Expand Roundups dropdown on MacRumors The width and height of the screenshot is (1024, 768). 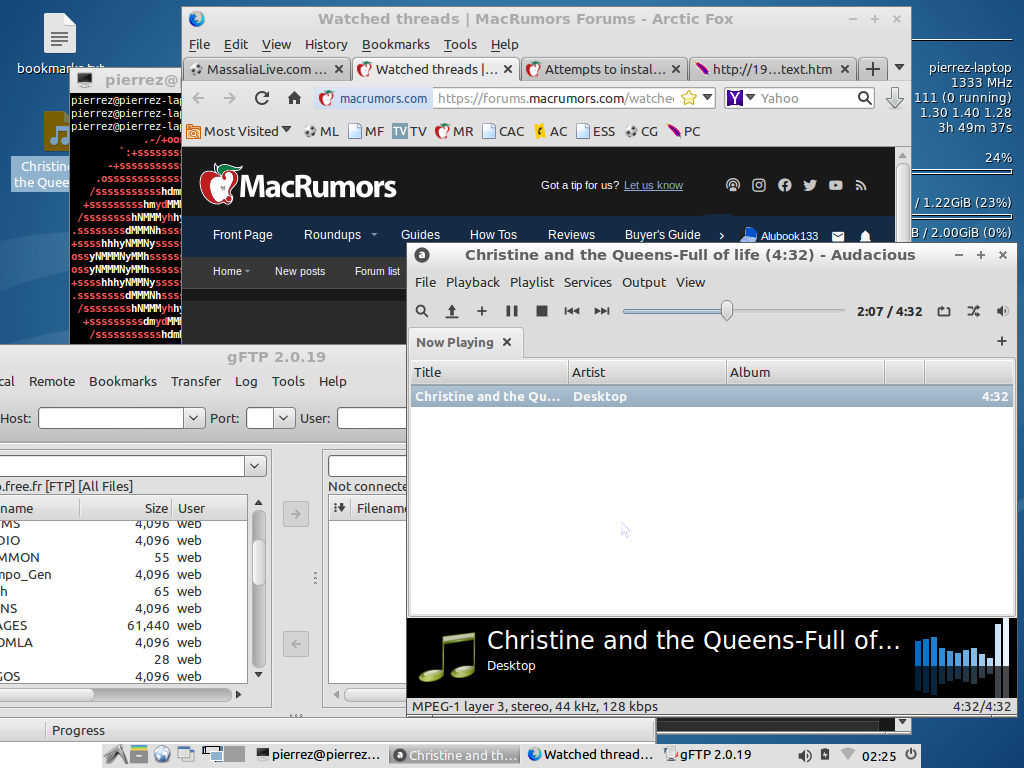(x=374, y=234)
